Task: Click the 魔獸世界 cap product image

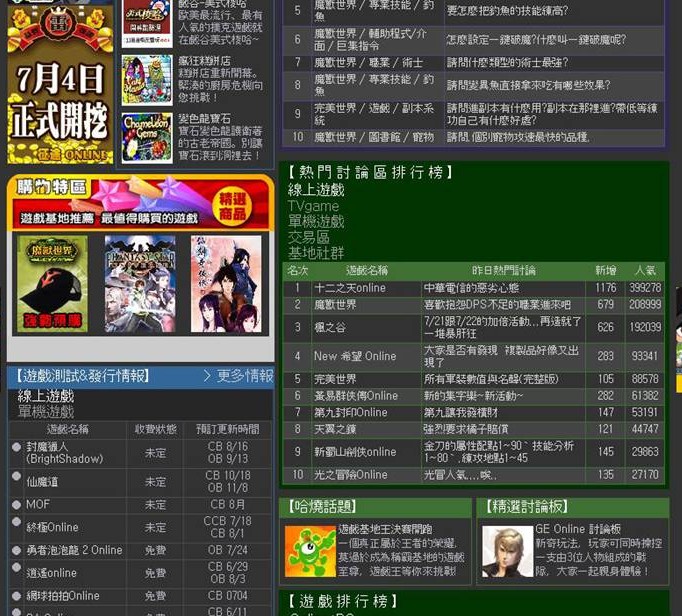Action: pos(52,284)
